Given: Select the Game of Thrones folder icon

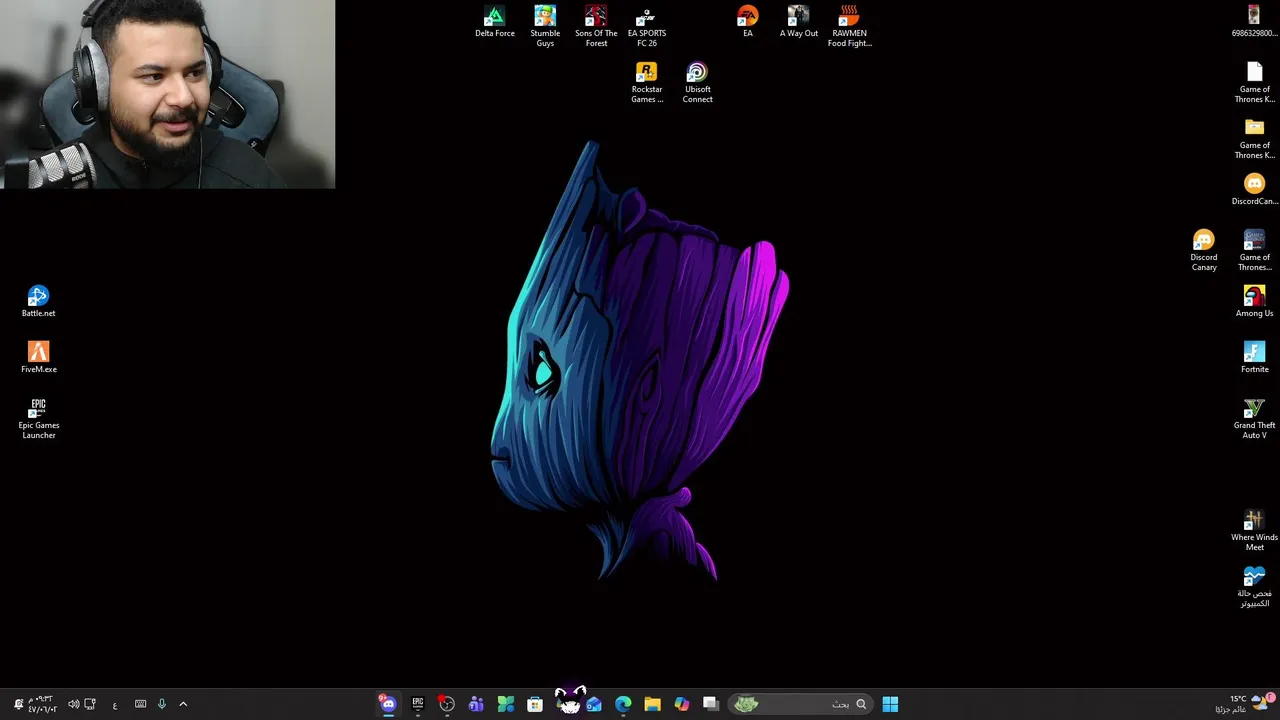Looking at the screenshot, I should pyautogui.click(x=1254, y=138).
